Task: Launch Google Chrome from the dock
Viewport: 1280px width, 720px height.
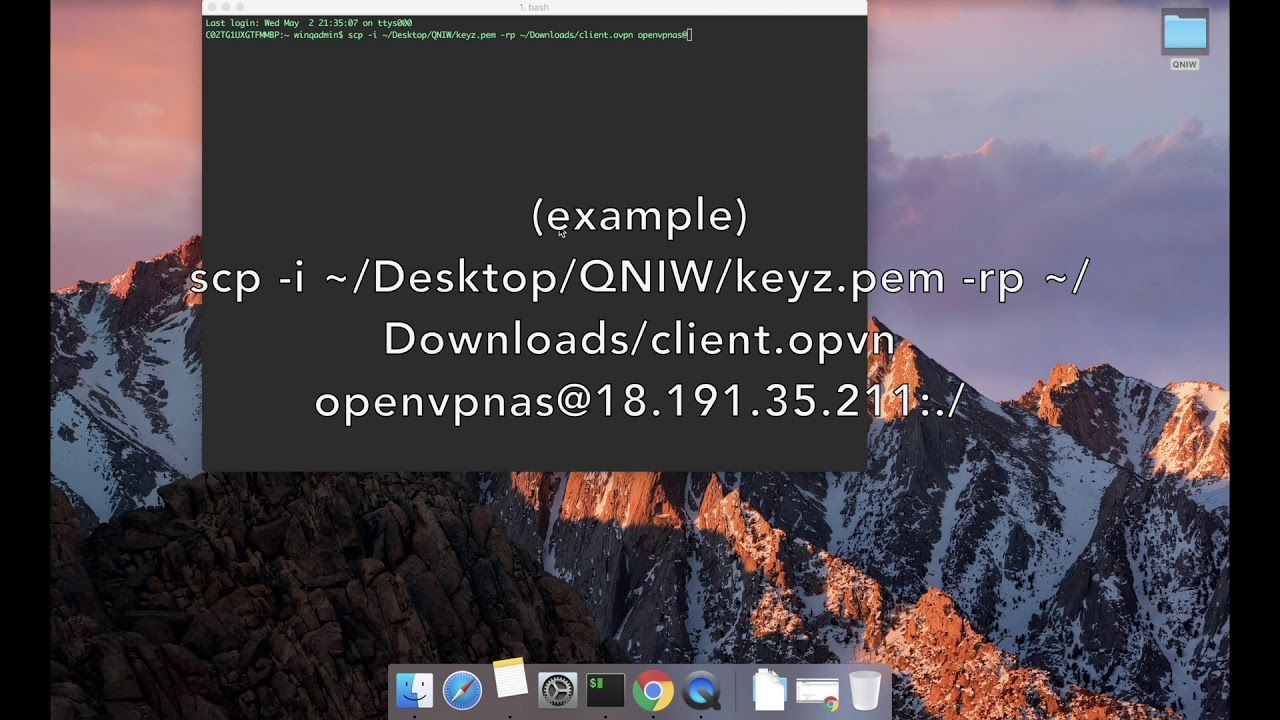Action: point(653,690)
